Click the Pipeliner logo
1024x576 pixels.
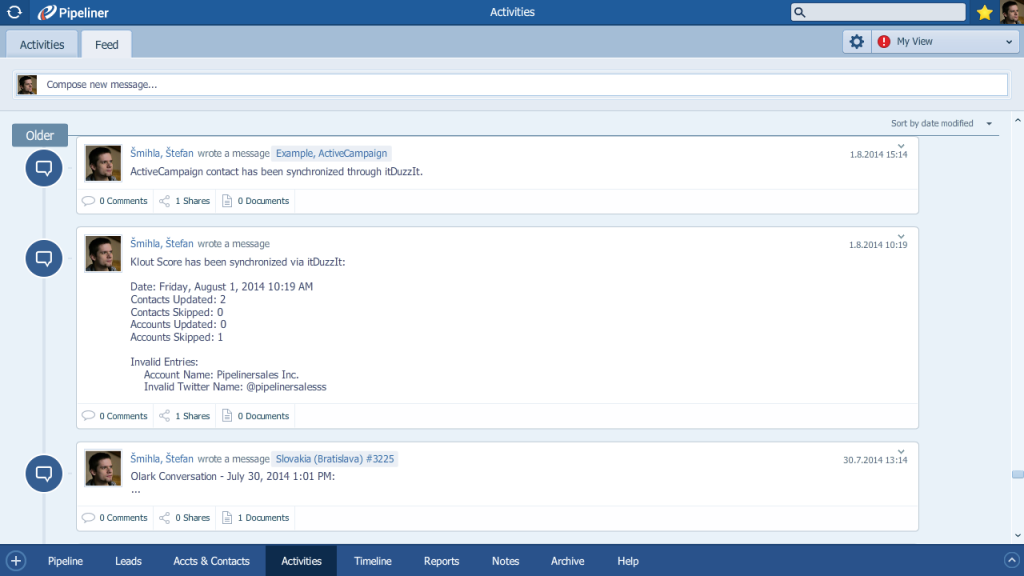73,12
